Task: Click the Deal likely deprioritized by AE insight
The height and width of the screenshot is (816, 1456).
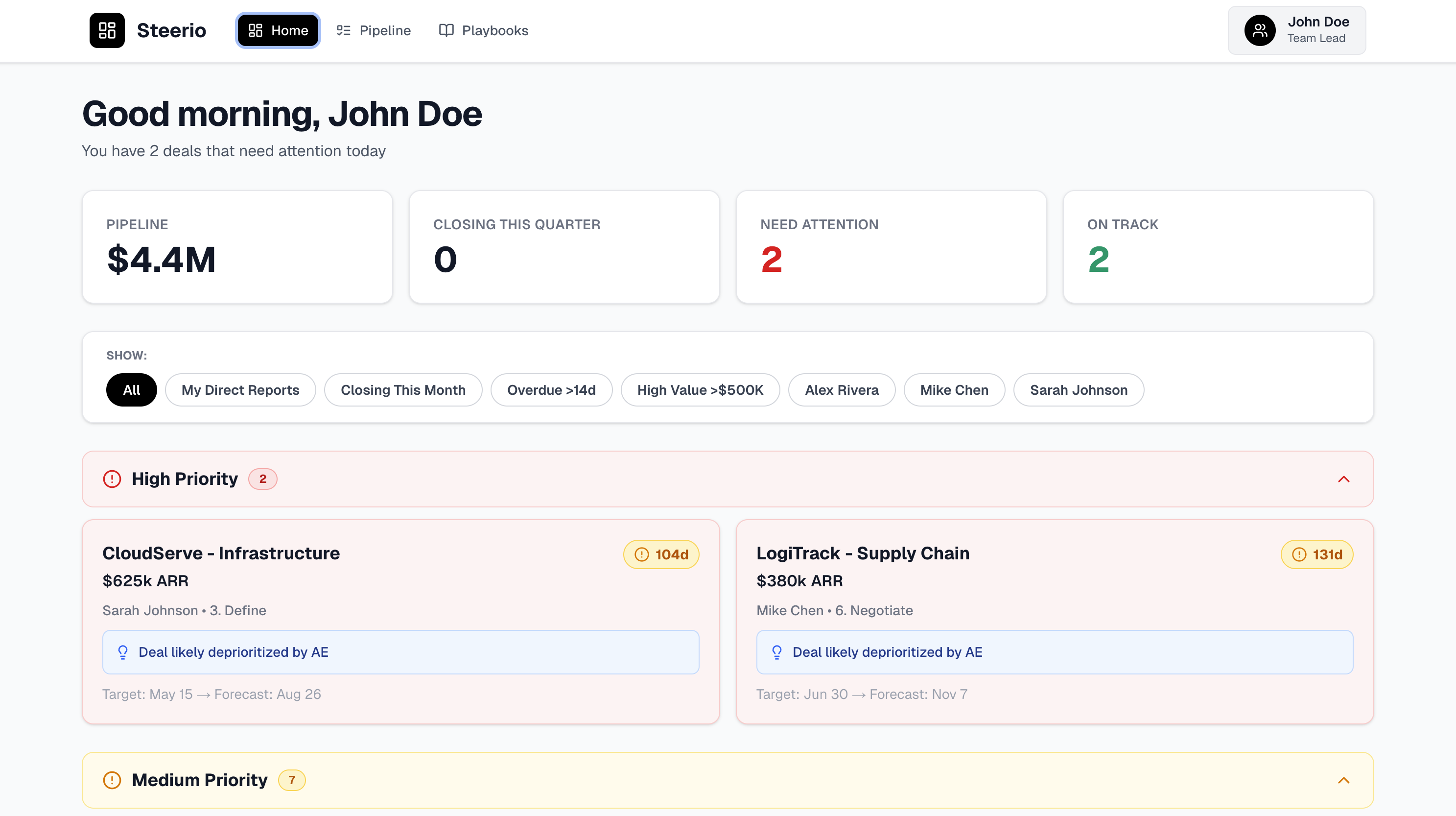Action: tap(234, 651)
